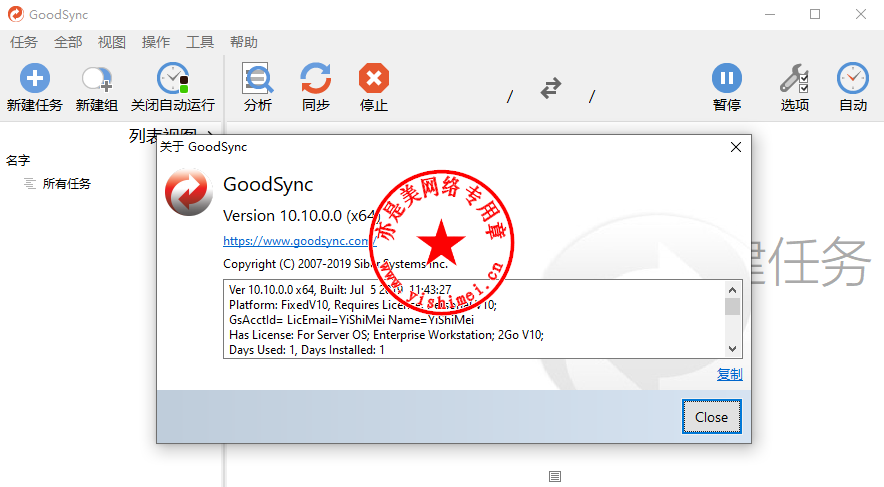Click the Copyright 2007-2019 text
This screenshot has height=487, width=884.
[x=335, y=264]
